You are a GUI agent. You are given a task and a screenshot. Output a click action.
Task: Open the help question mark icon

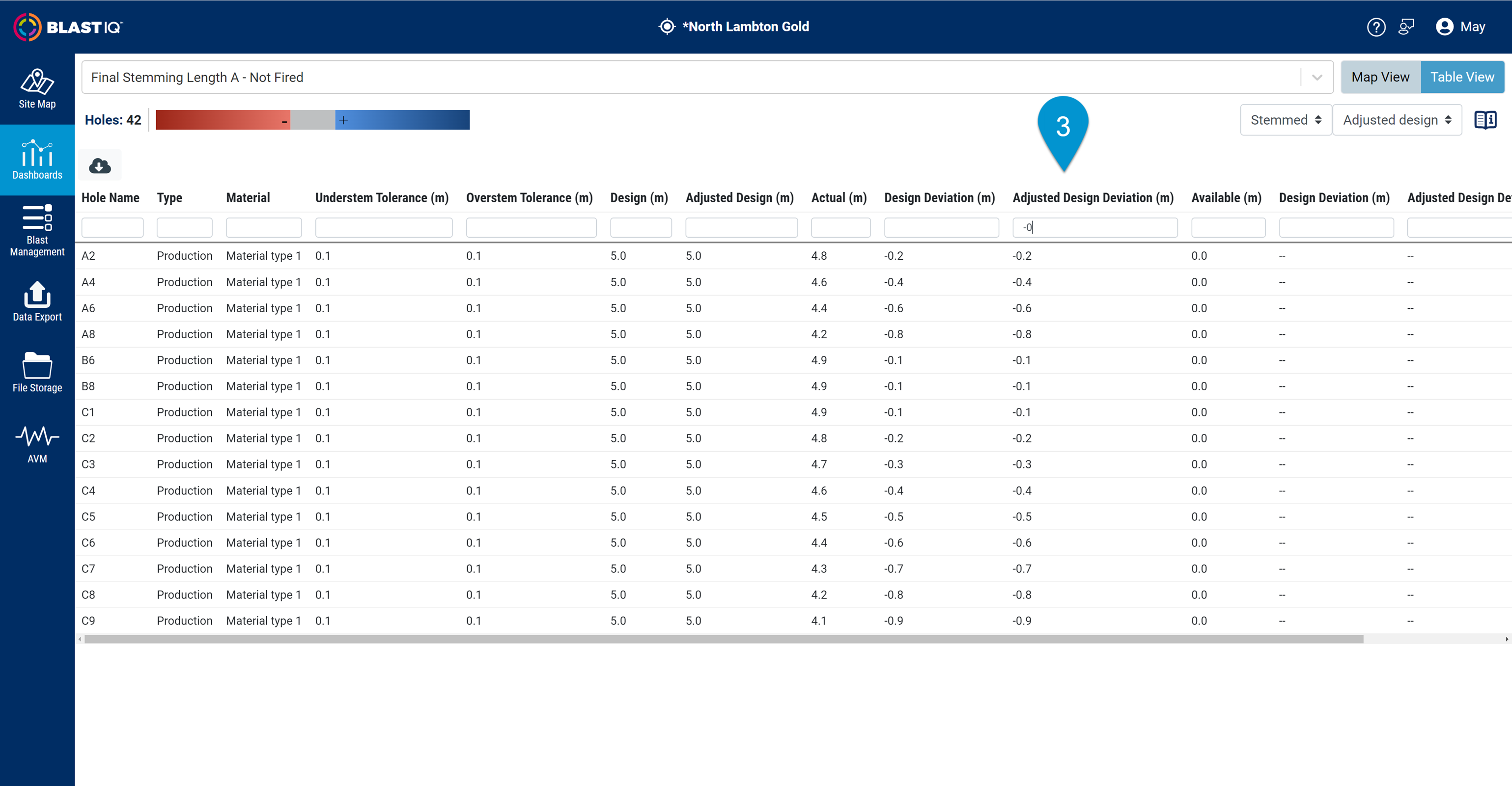[x=1376, y=27]
